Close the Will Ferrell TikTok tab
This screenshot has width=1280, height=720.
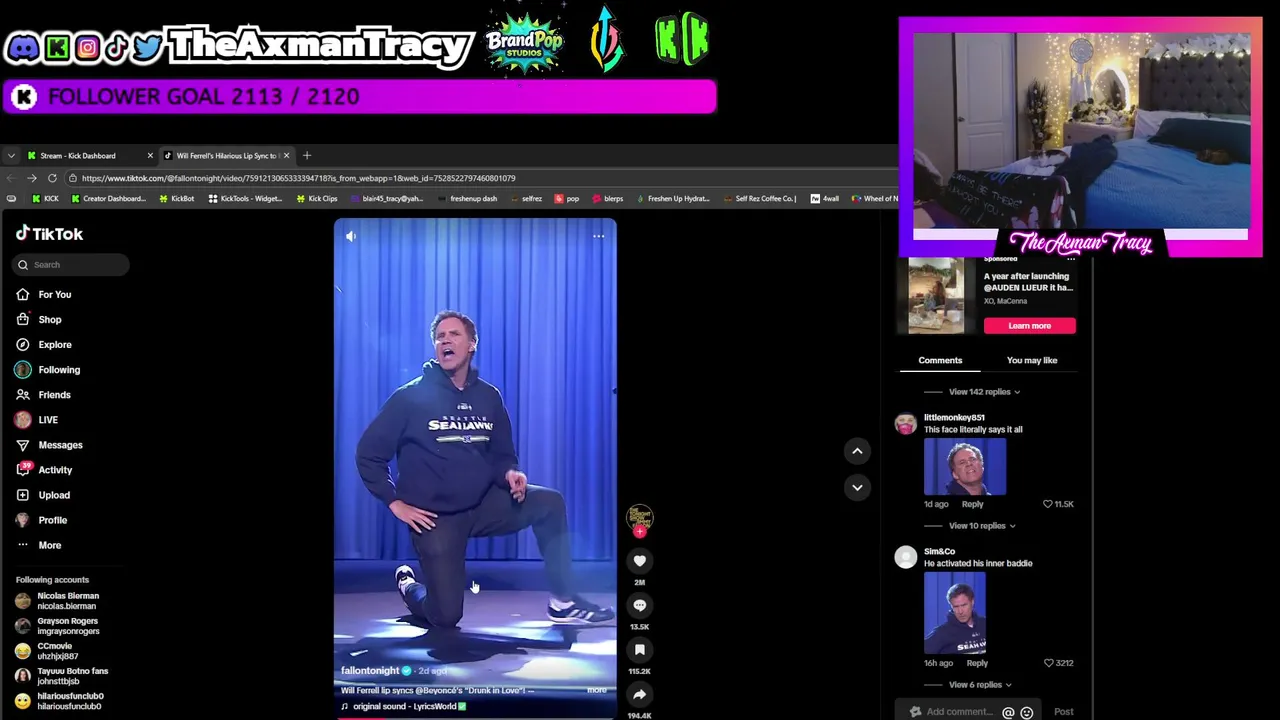(286, 156)
